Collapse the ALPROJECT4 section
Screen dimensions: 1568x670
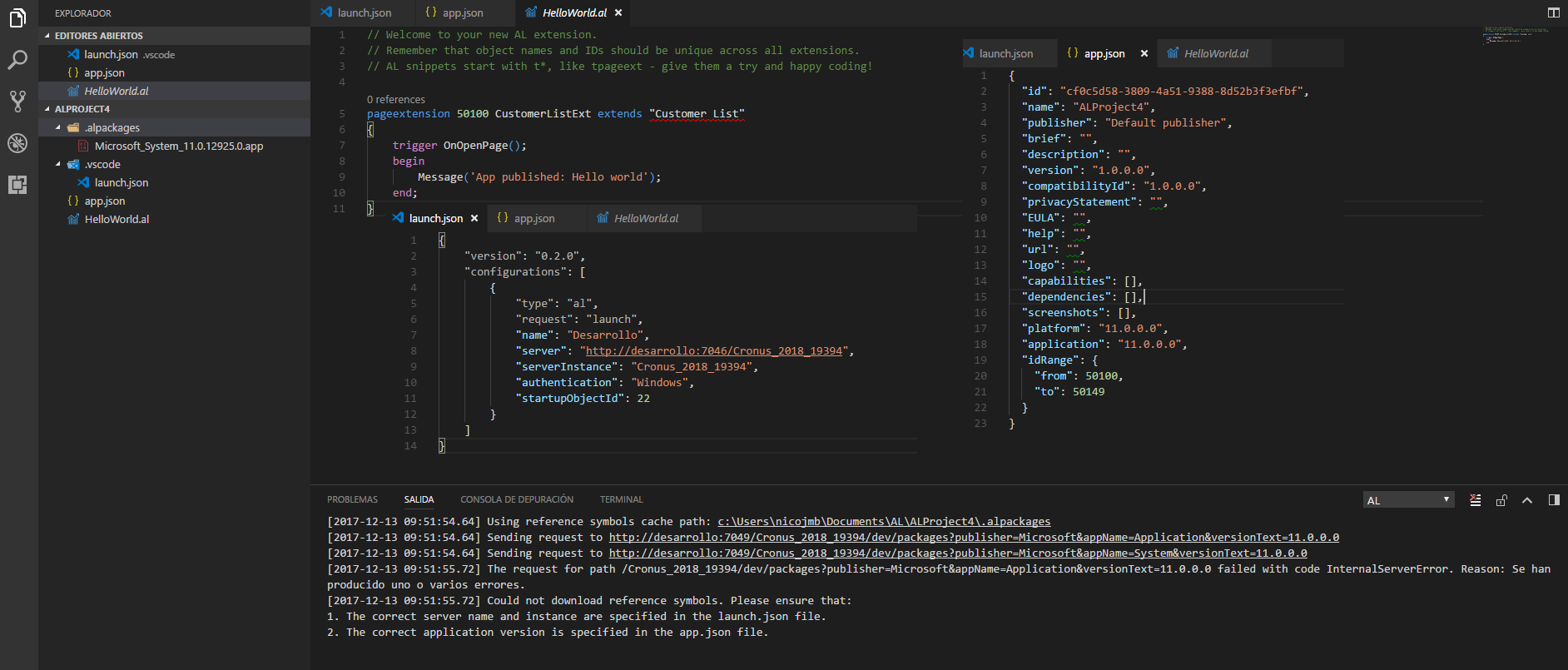pos(174,109)
